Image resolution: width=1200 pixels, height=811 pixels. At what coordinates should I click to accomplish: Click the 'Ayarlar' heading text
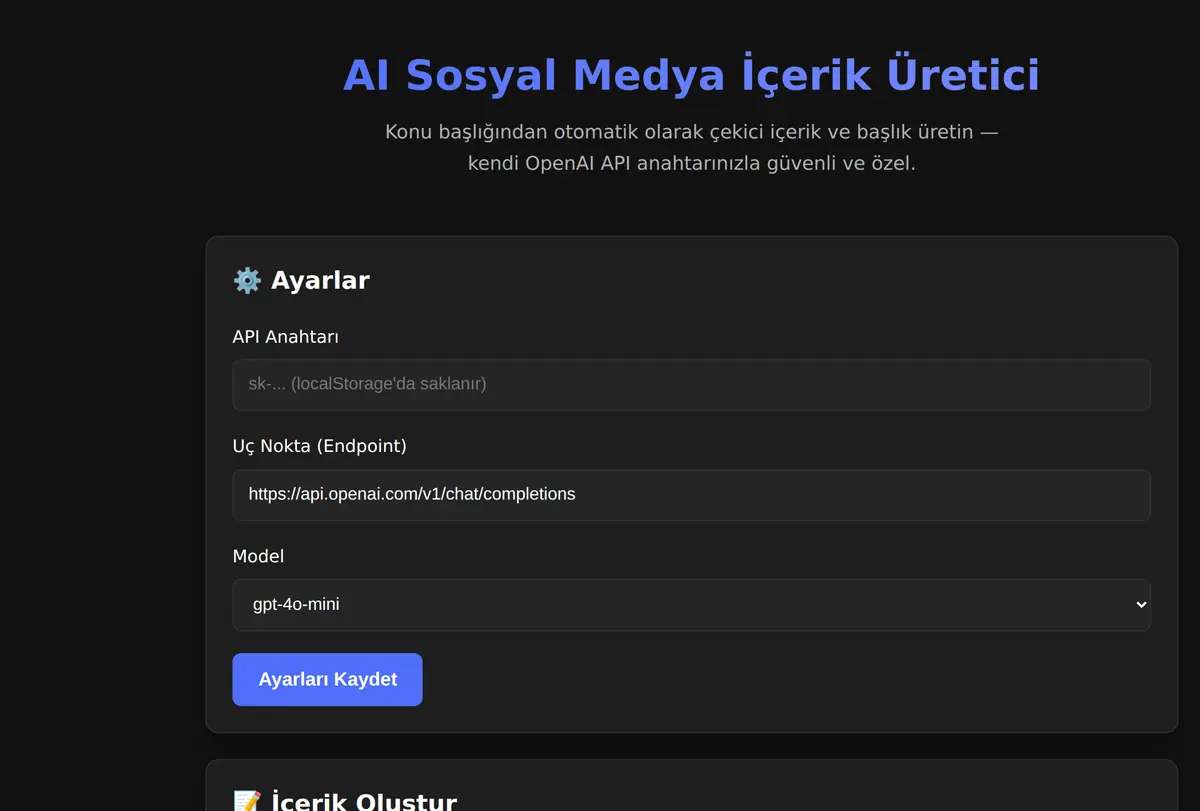pos(320,280)
